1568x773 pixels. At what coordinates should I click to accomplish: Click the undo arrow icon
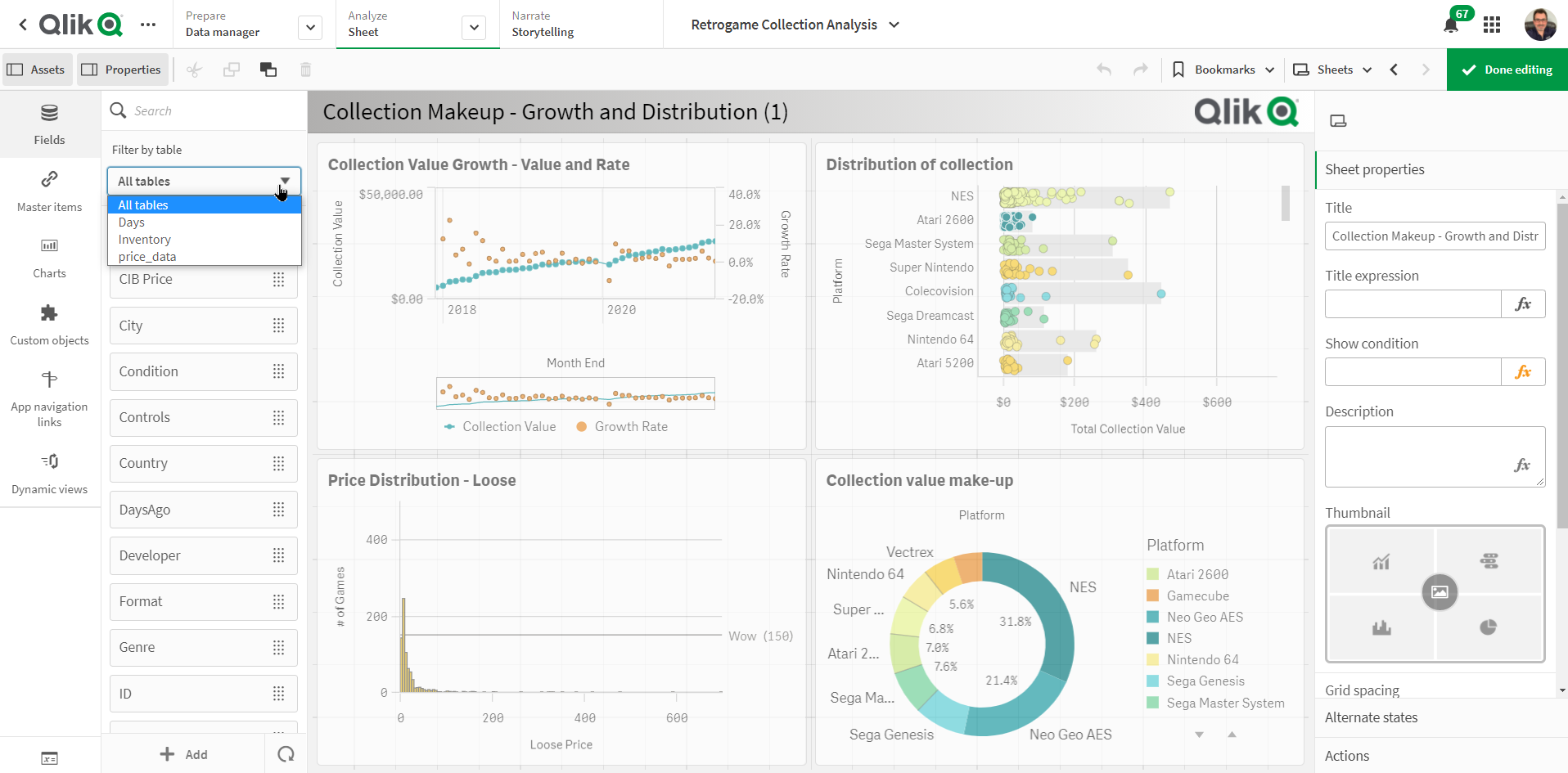(1103, 70)
